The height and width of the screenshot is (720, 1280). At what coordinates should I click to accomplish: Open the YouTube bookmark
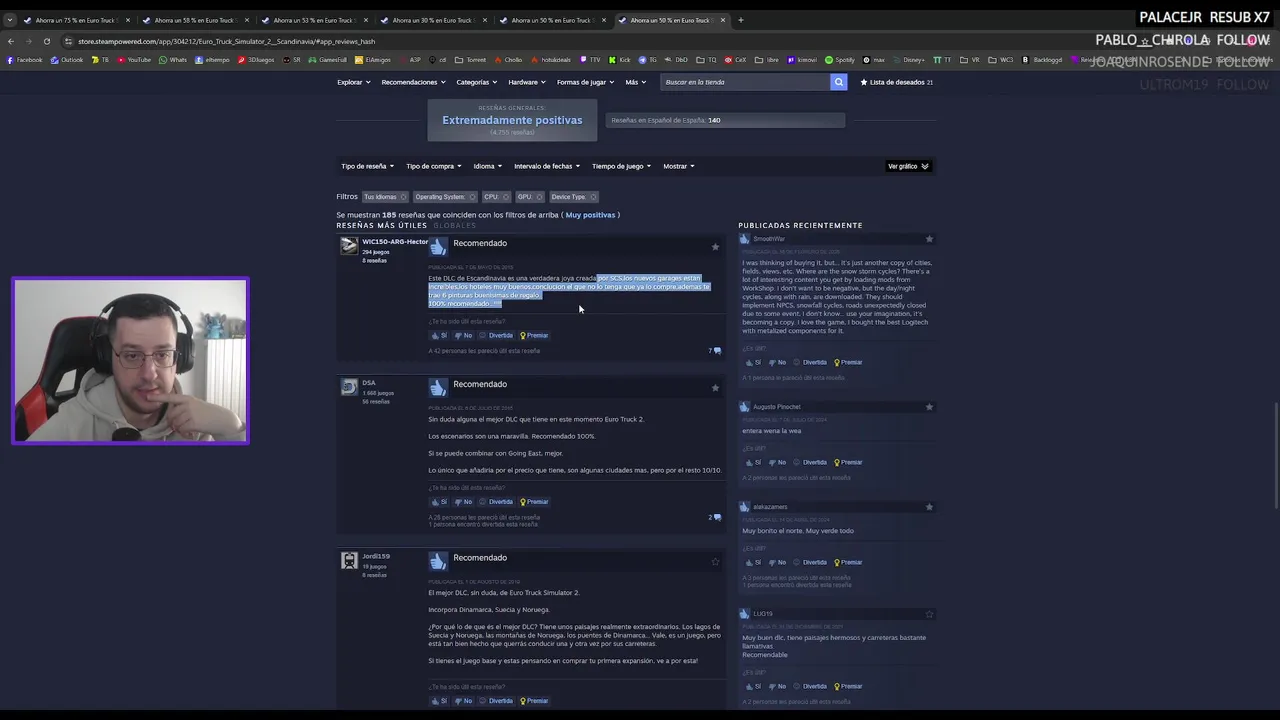(x=135, y=60)
